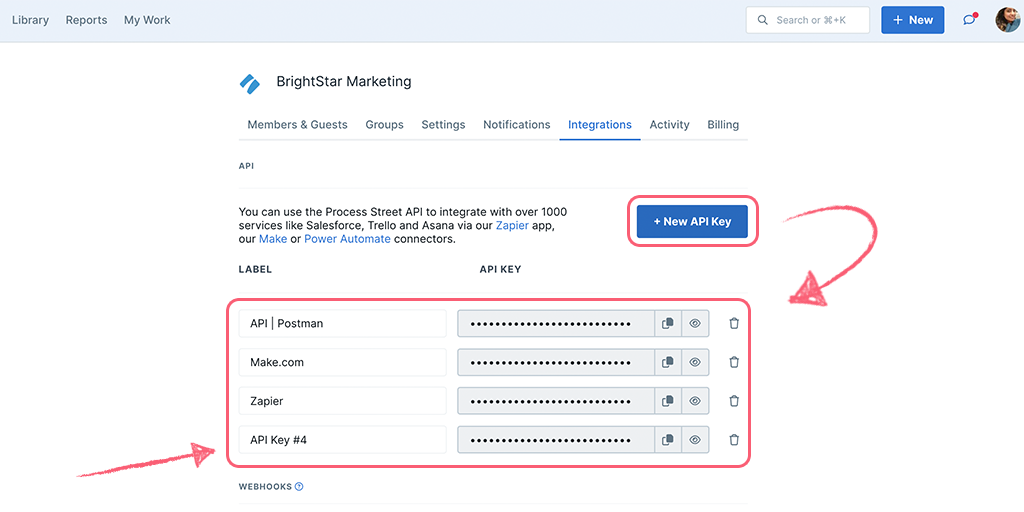Image resolution: width=1024 pixels, height=512 pixels.
Task: Click the BrightStar Marketing title
Action: (344, 82)
